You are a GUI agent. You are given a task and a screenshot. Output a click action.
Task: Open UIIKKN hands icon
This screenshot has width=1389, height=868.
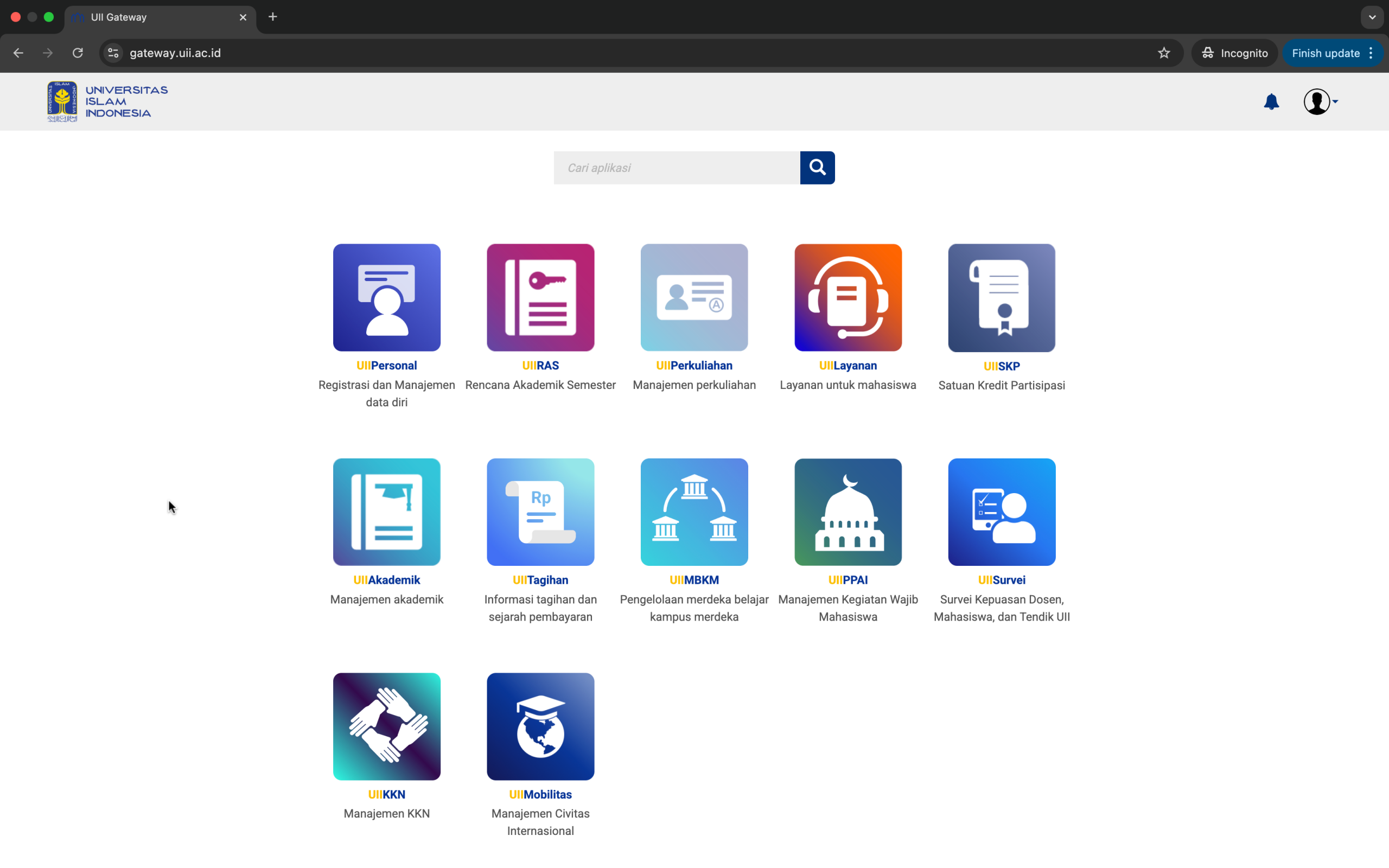click(386, 726)
